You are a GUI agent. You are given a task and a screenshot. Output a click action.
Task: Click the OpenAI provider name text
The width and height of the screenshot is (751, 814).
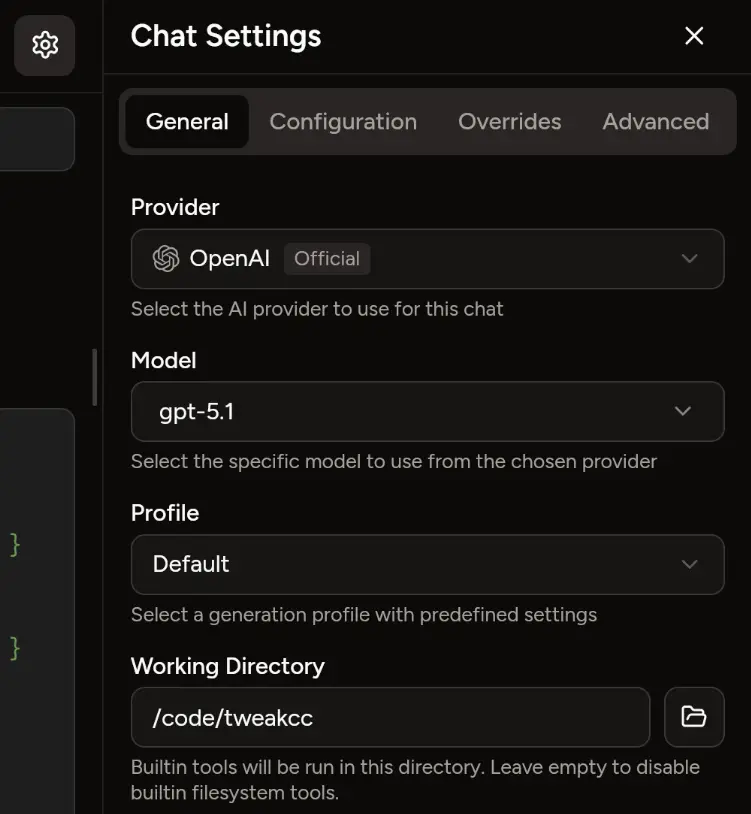pyautogui.click(x=230, y=259)
